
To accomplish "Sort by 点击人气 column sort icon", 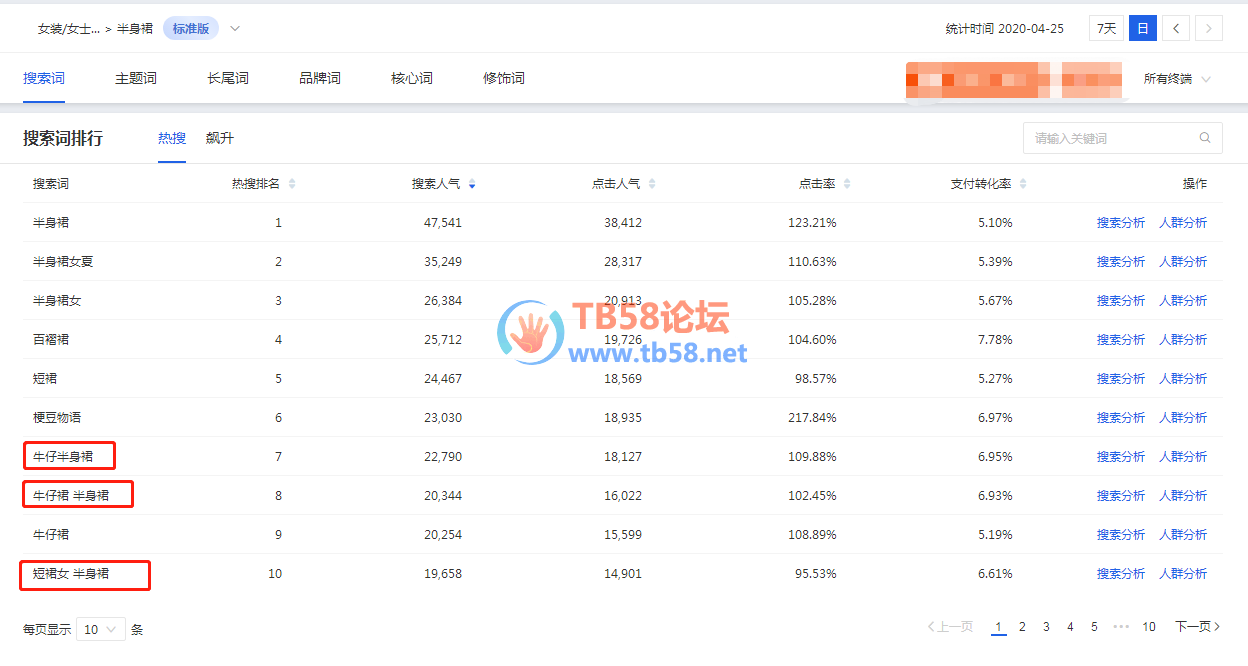I will (652, 184).
